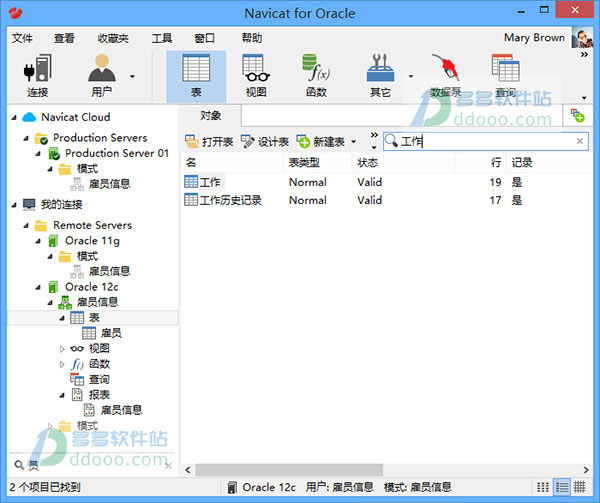Clear the 工作 search filter
This screenshot has width=600, height=503.
point(580,141)
